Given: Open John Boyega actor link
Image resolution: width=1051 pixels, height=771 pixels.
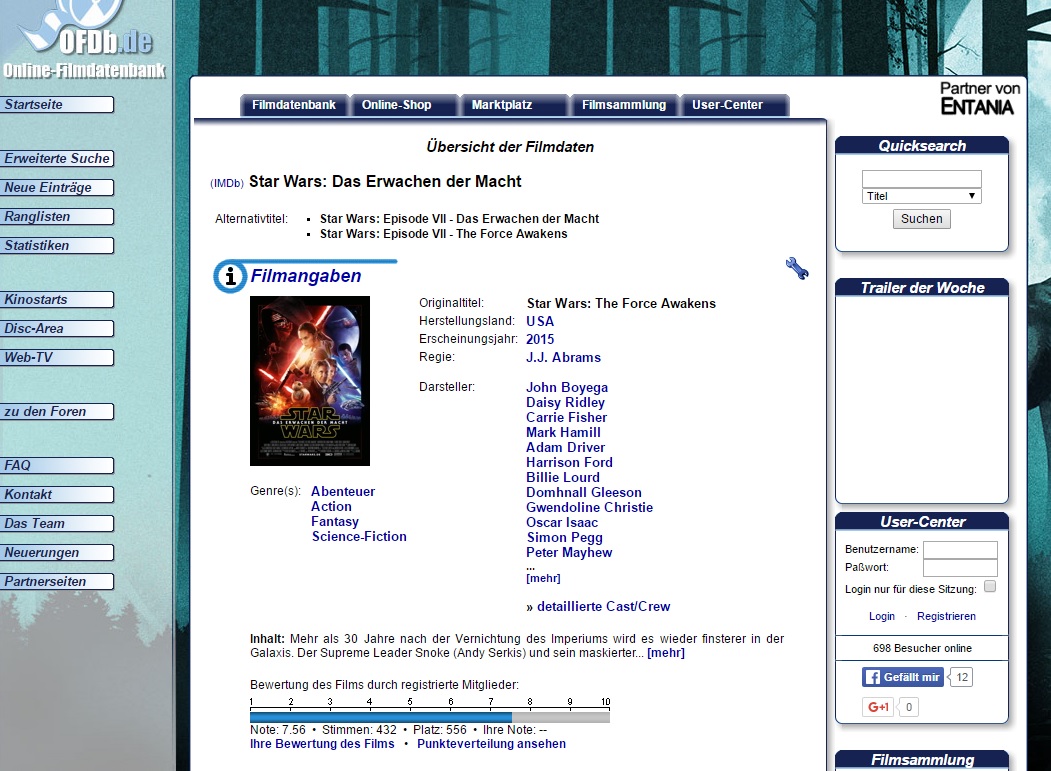Looking at the screenshot, I should click(x=567, y=388).
